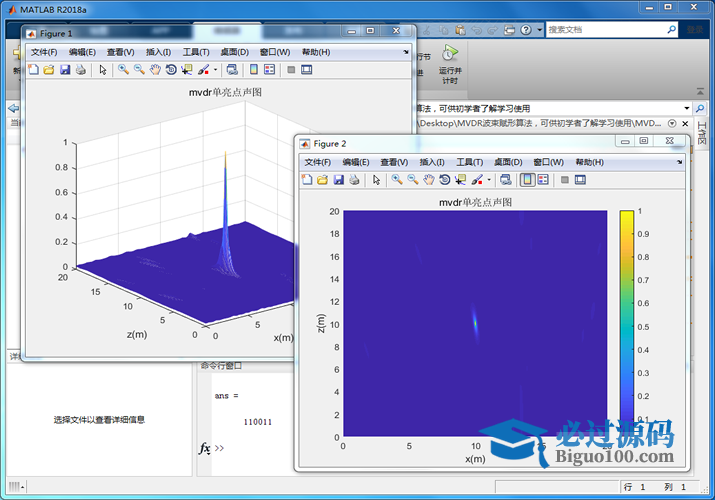
Task: Enable Pan hand tool in Figure 1
Action: point(155,70)
